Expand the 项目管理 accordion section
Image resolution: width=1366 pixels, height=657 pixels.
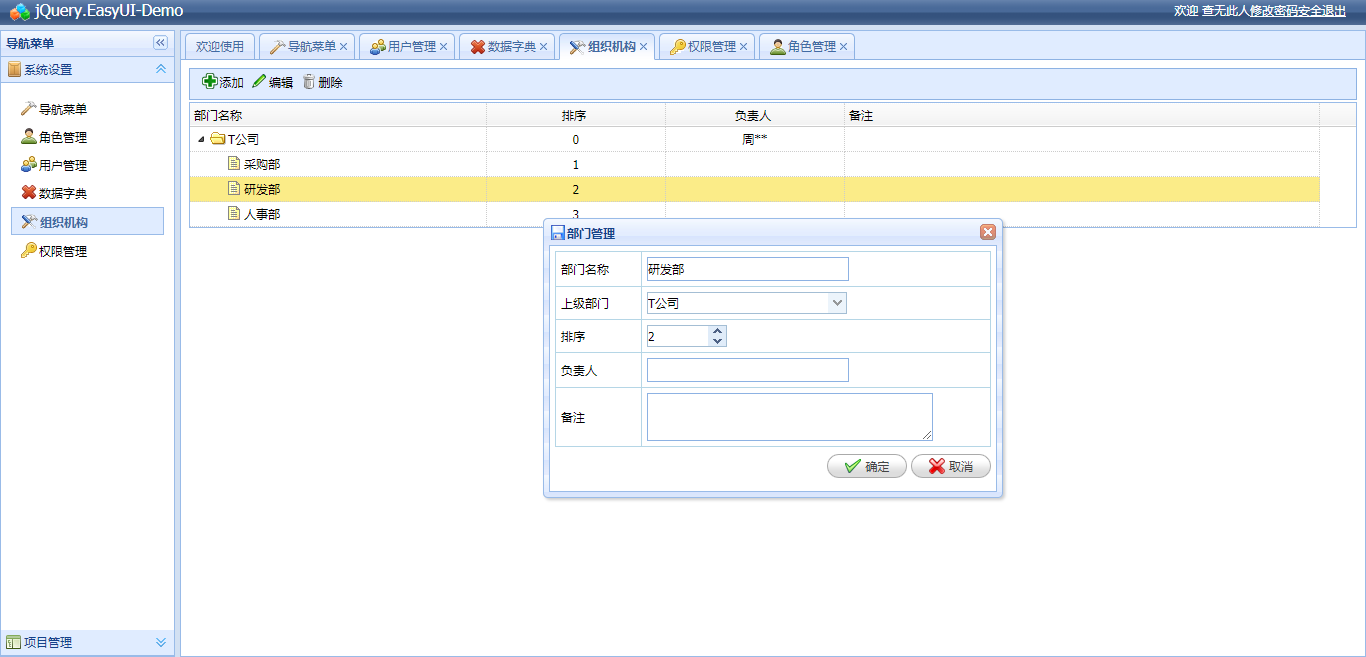pyautogui.click(x=161, y=642)
